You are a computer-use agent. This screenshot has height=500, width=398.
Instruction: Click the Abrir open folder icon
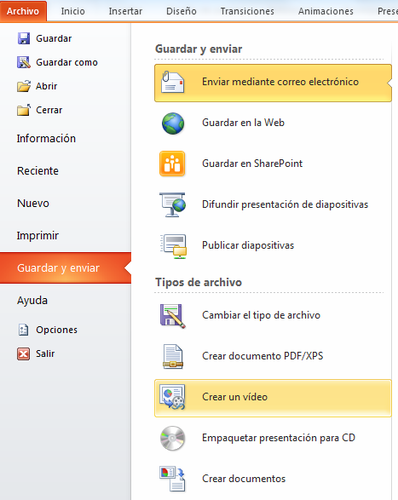24,86
